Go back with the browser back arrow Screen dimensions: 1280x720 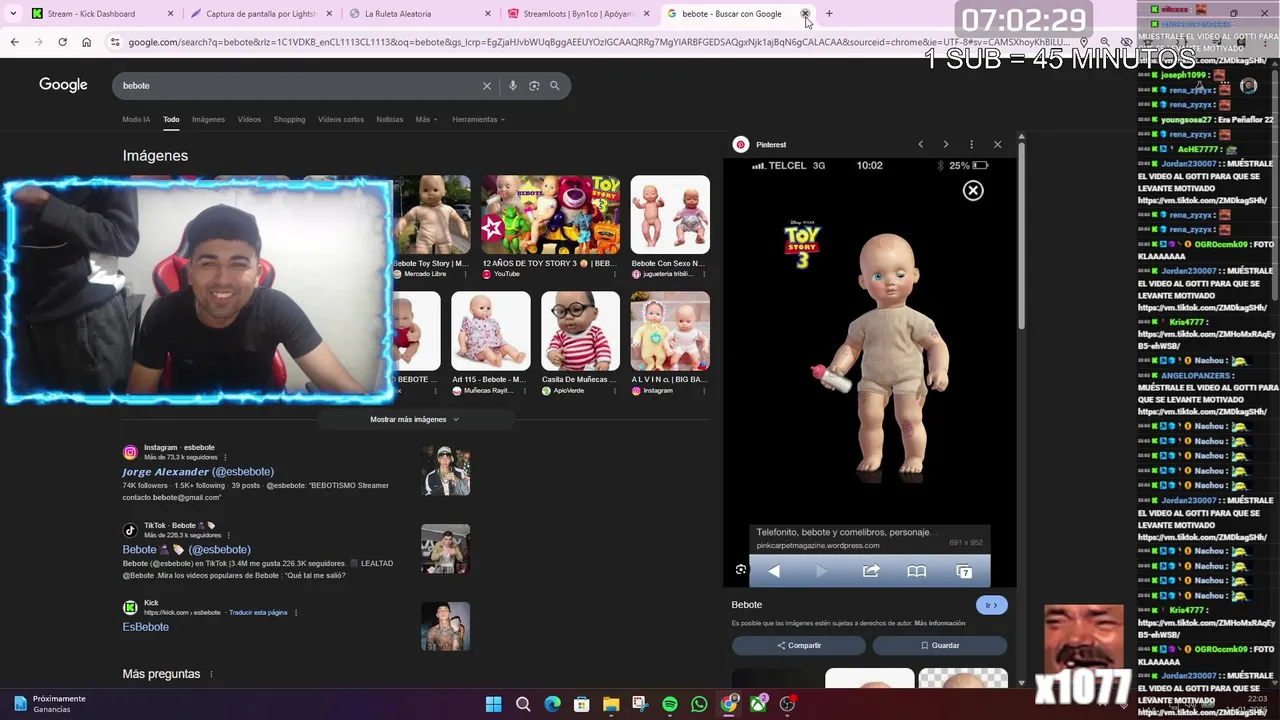coord(14,42)
